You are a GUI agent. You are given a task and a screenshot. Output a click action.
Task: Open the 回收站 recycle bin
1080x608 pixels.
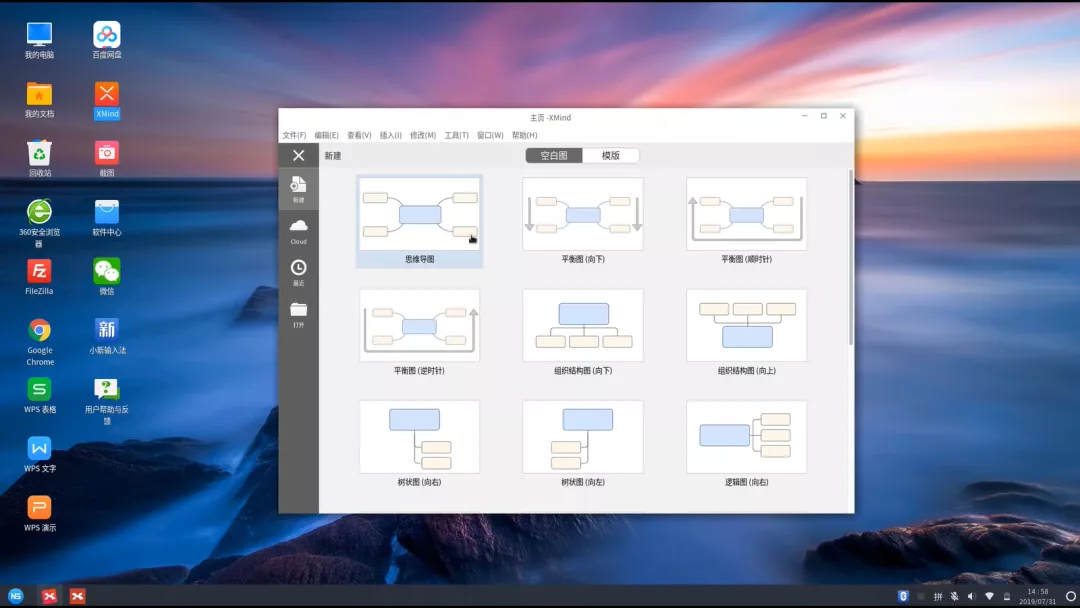pos(39,158)
